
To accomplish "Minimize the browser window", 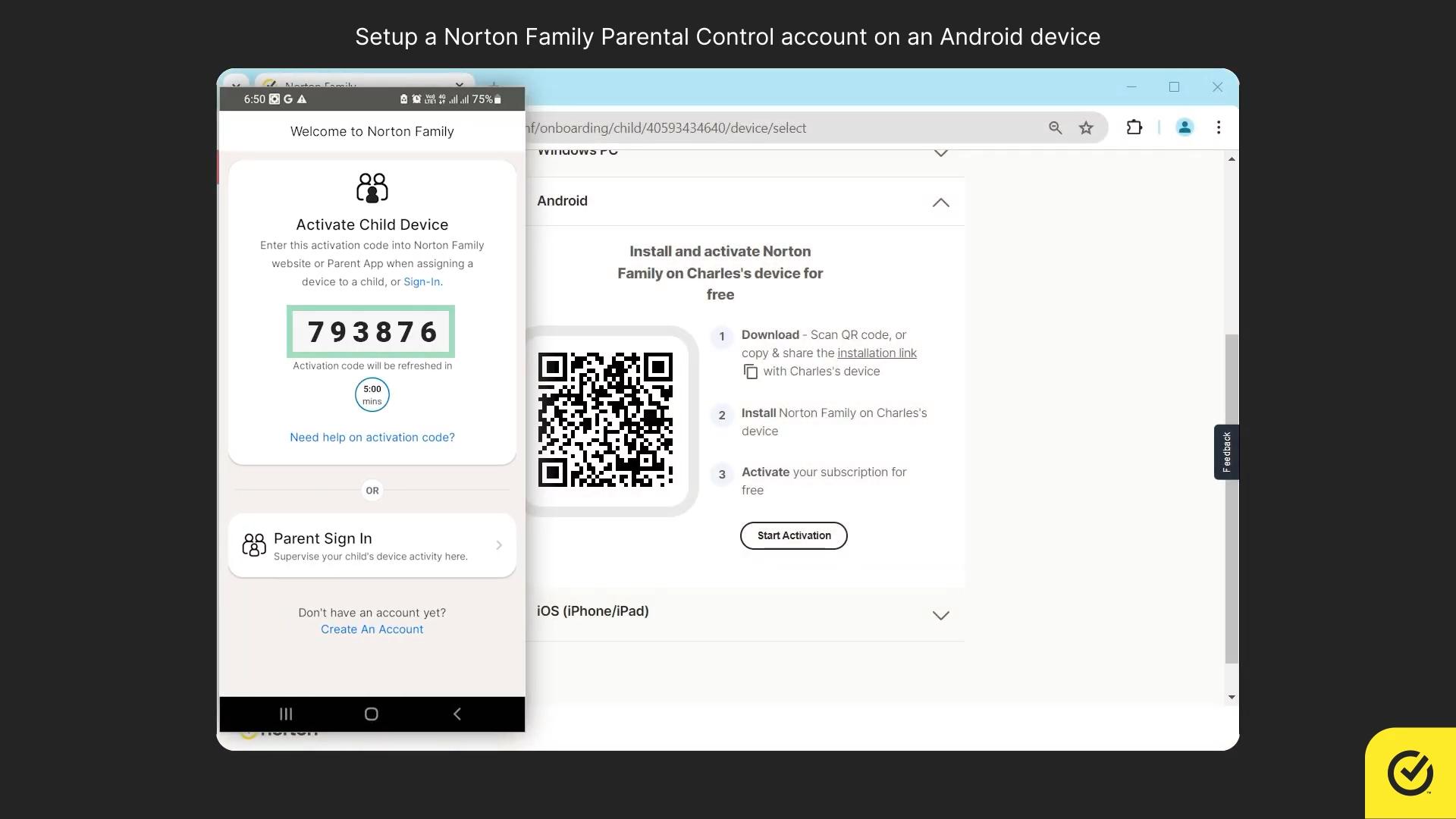I will [x=1131, y=87].
